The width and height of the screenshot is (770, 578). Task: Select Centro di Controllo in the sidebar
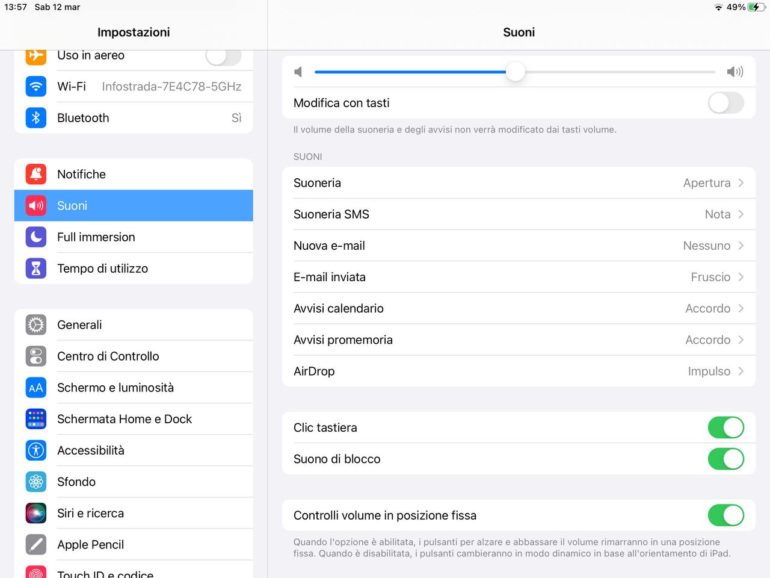tap(134, 357)
